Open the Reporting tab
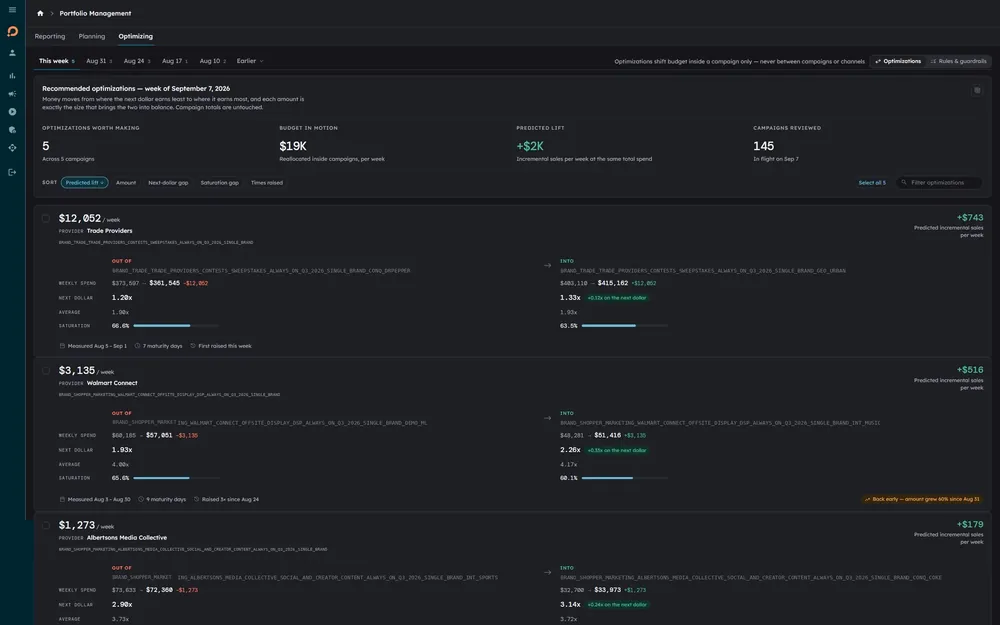Screen dimensions: 1000x625 pyautogui.click(x=50, y=36)
